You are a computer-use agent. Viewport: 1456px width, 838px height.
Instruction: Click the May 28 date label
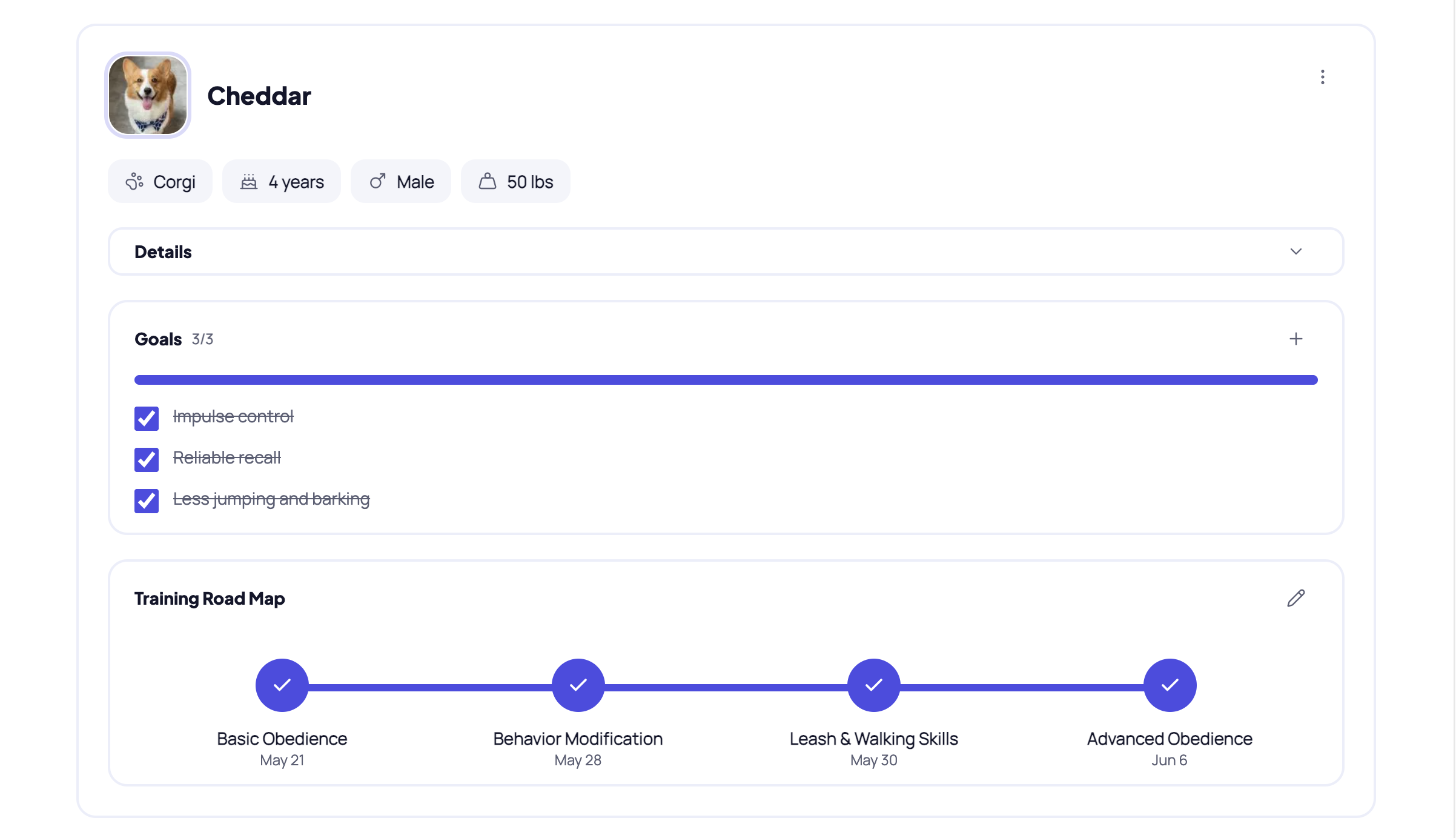[x=578, y=760]
